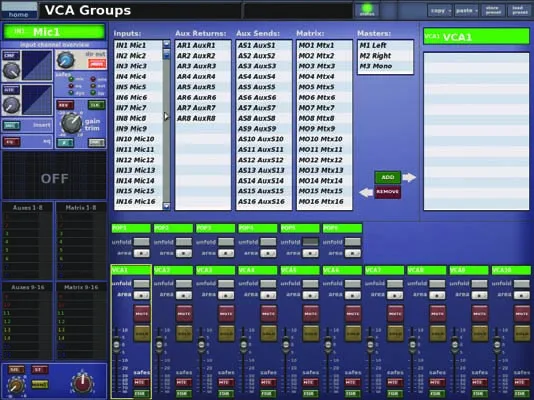Toggle unfold for first POP group
Viewport: 534px width, 400px height.
coord(141,242)
